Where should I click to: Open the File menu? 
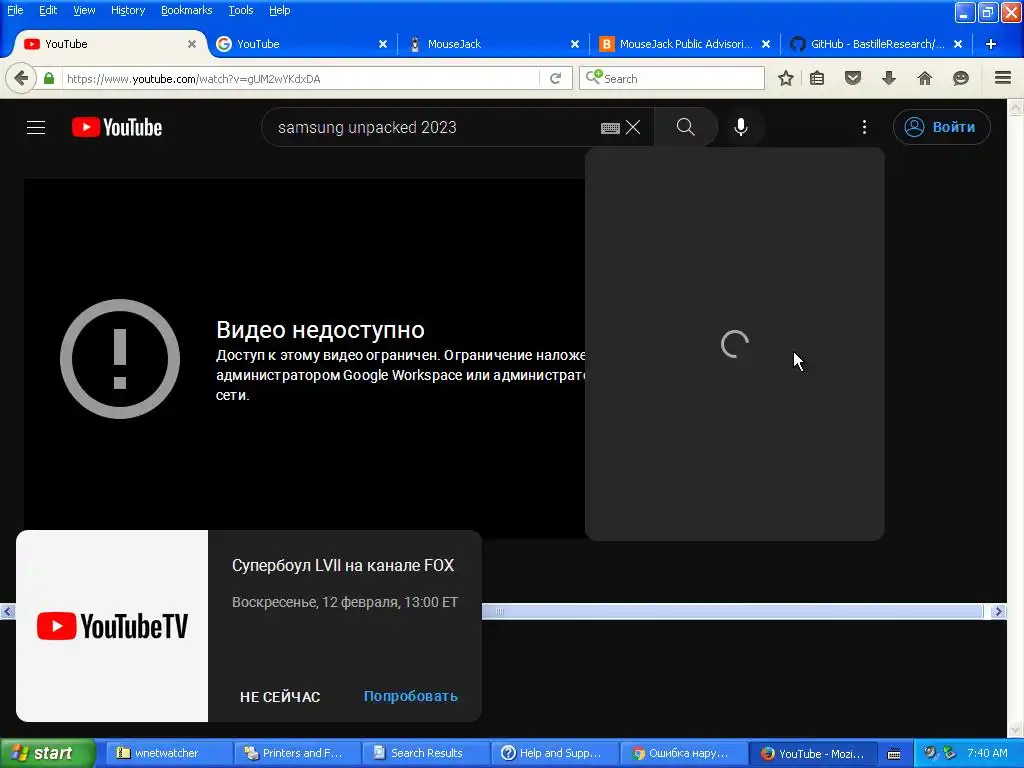coord(15,10)
